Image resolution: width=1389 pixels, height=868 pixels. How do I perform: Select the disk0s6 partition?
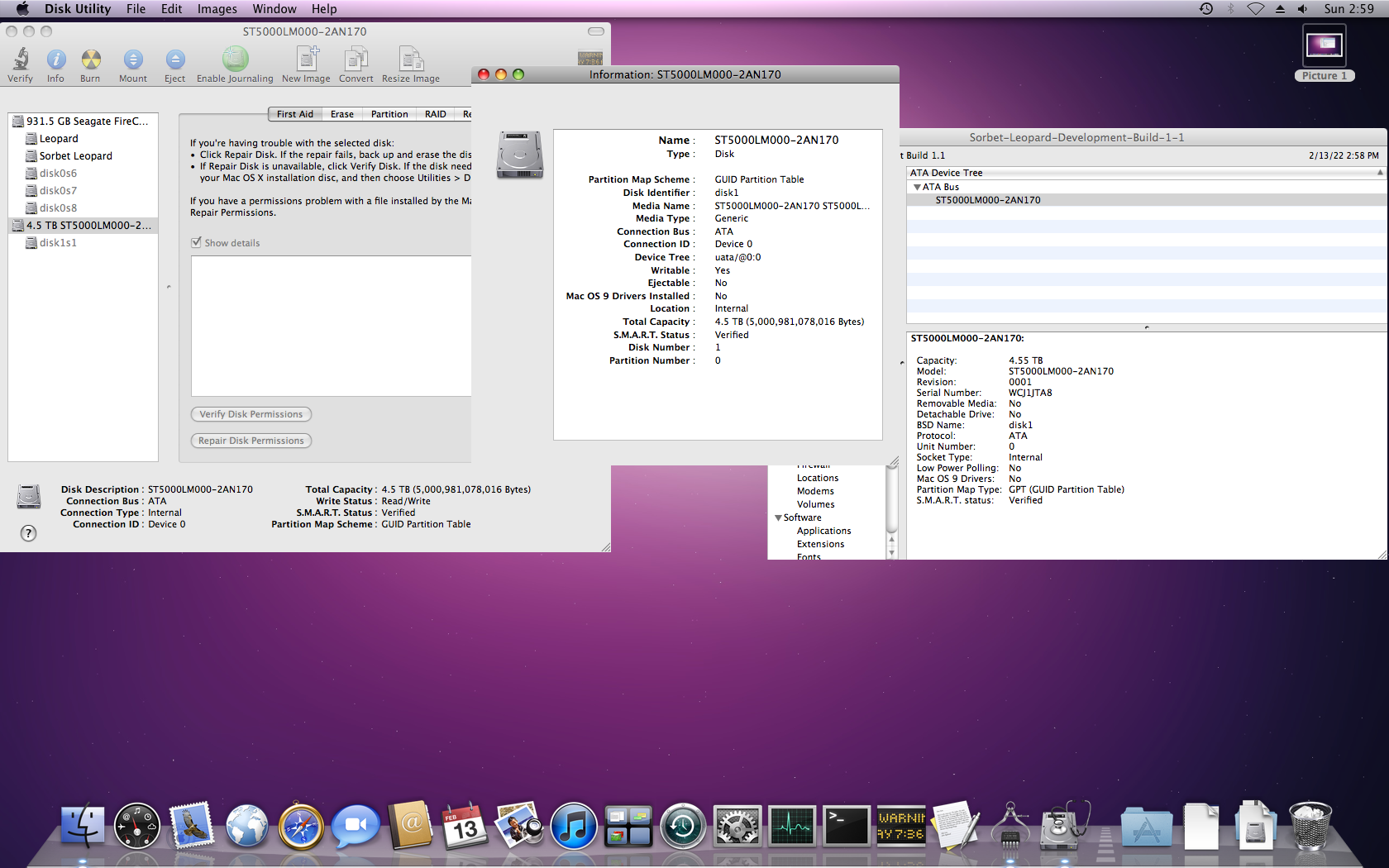tap(83, 174)
